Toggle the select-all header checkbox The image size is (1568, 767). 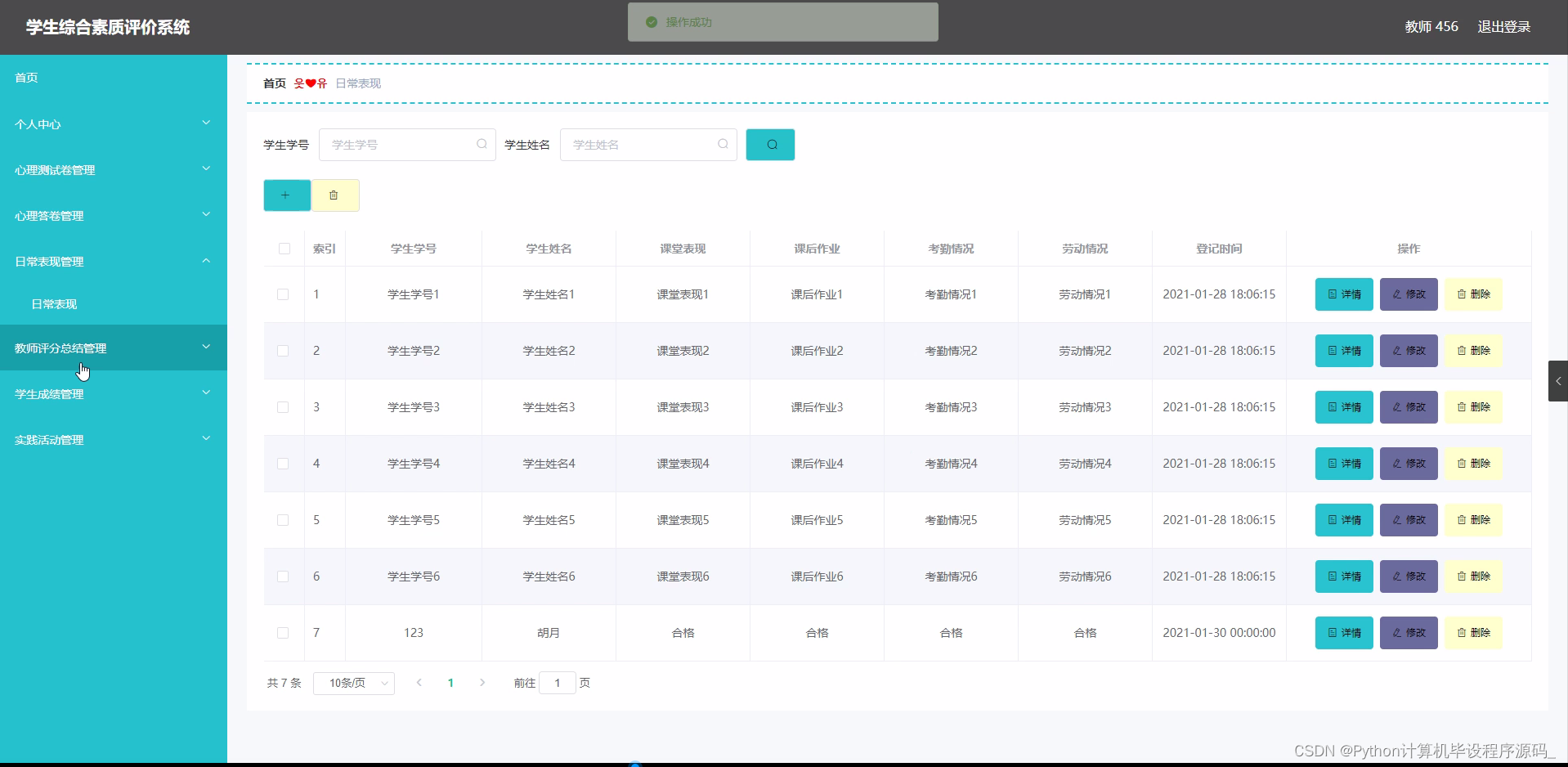(x=284, y=249)
